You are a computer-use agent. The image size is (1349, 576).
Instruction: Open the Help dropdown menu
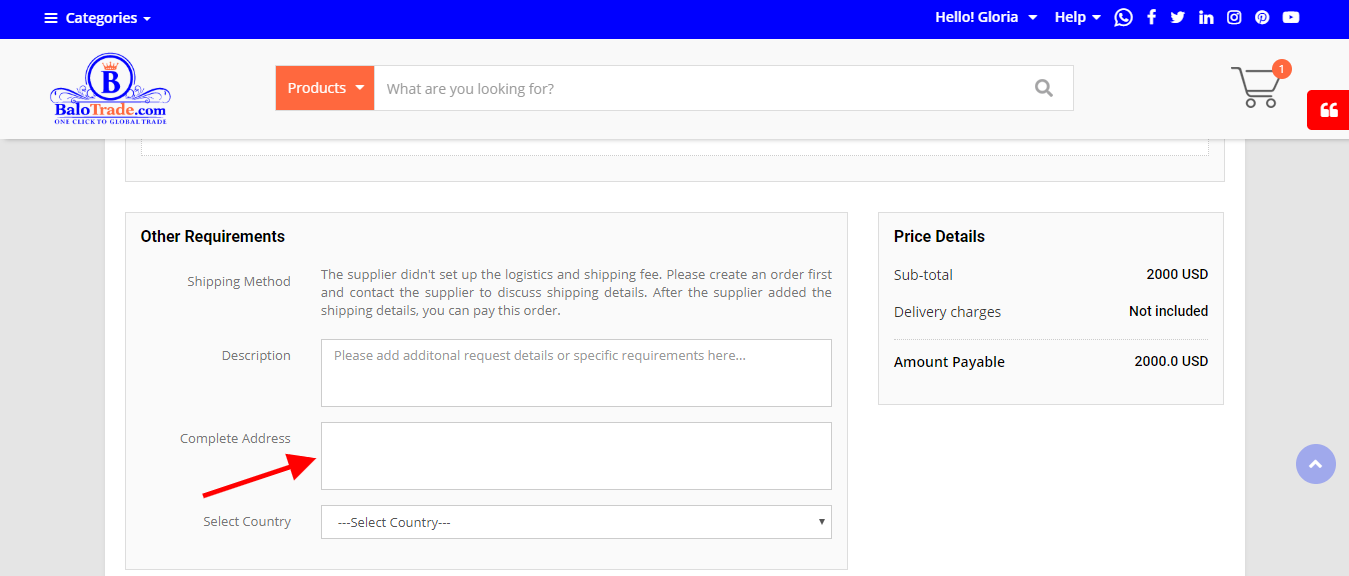(1077, 17)
